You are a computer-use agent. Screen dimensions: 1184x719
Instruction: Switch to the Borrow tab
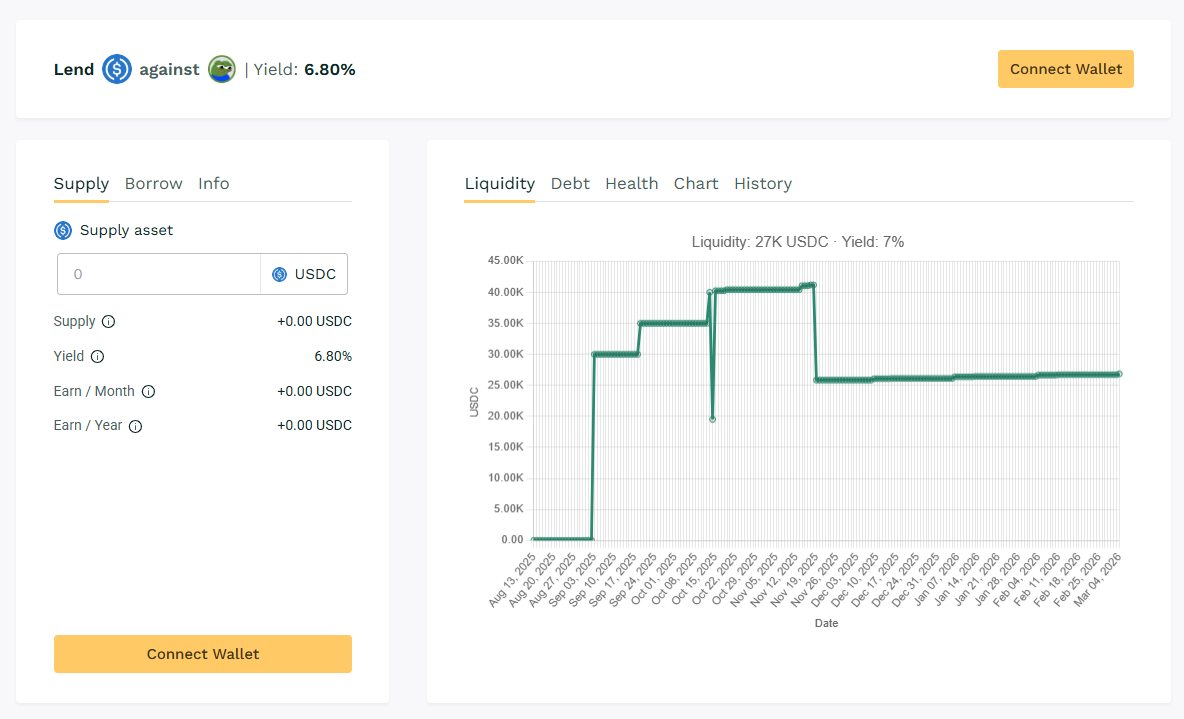(153, 184)
